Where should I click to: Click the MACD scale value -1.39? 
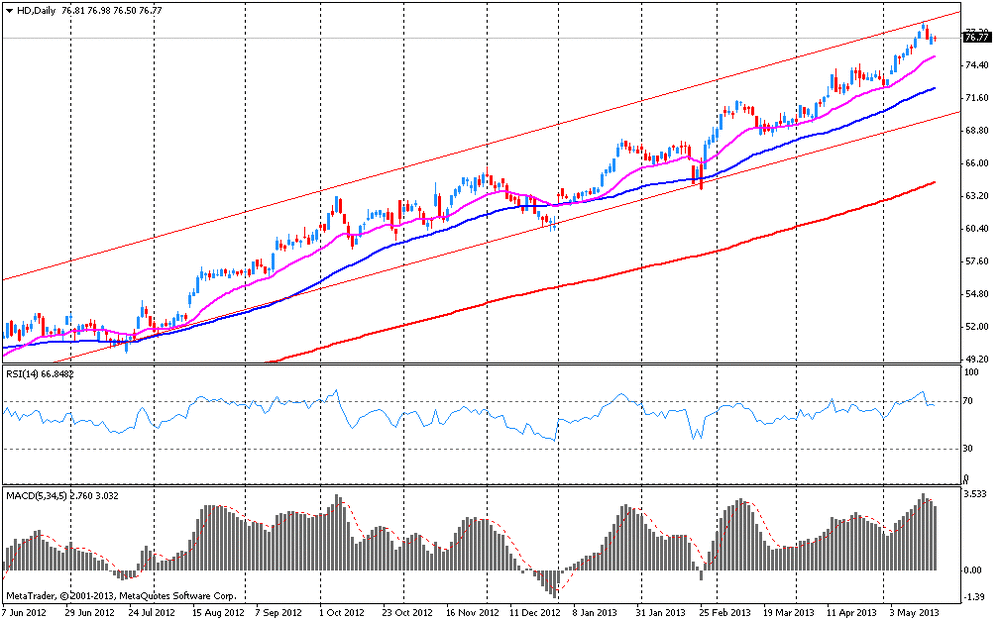point(975,597)
